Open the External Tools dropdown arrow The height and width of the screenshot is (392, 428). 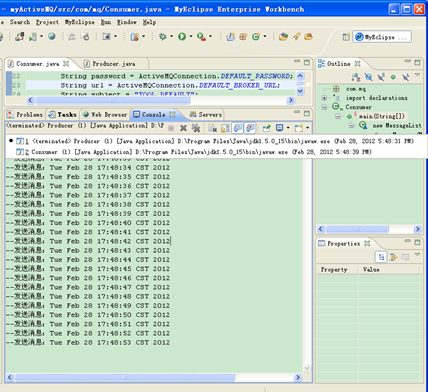click(211, 37)
